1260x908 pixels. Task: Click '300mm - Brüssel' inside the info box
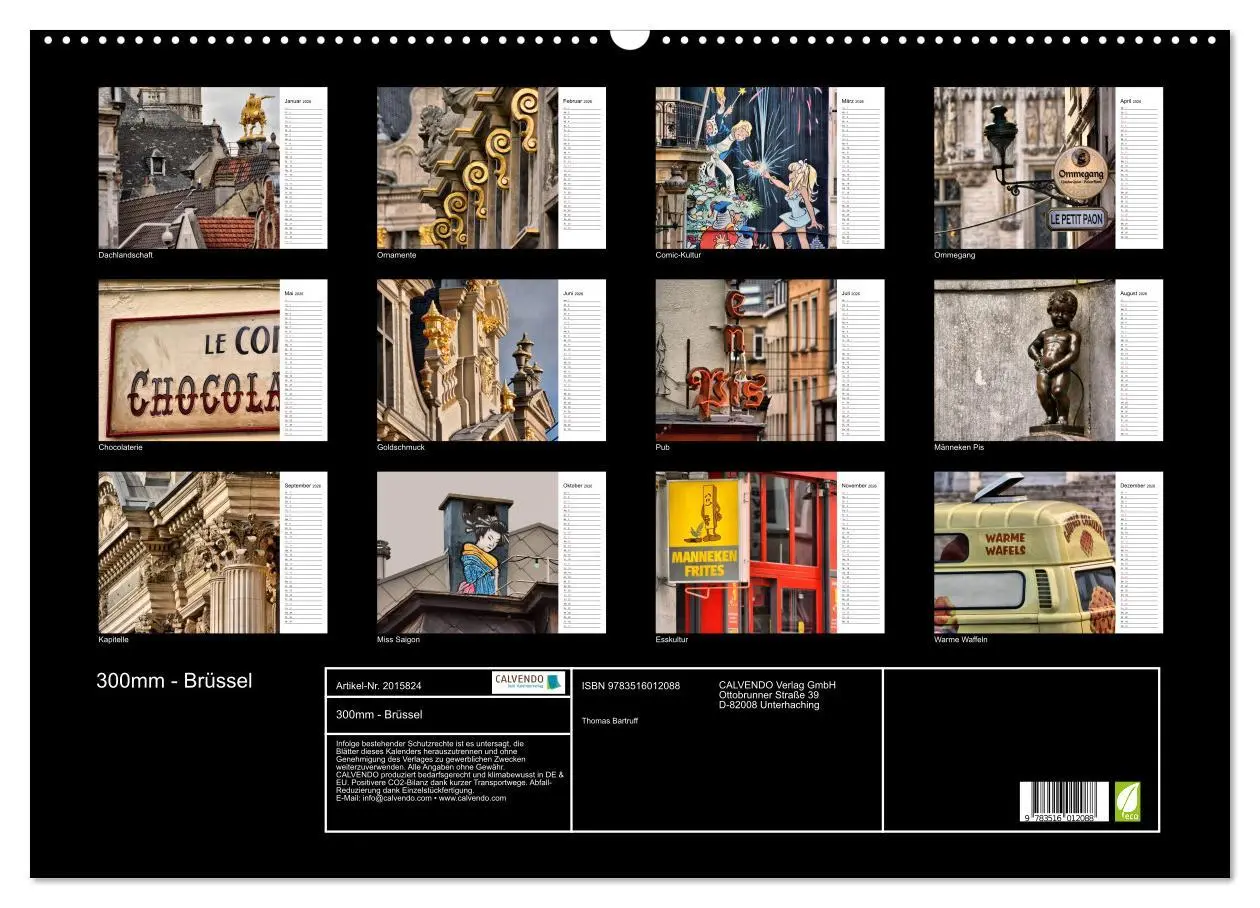point(379,715)
